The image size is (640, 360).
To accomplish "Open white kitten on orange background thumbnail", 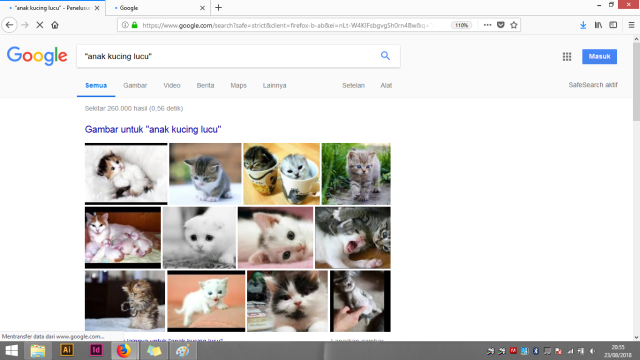I will (x=206, y=301).
